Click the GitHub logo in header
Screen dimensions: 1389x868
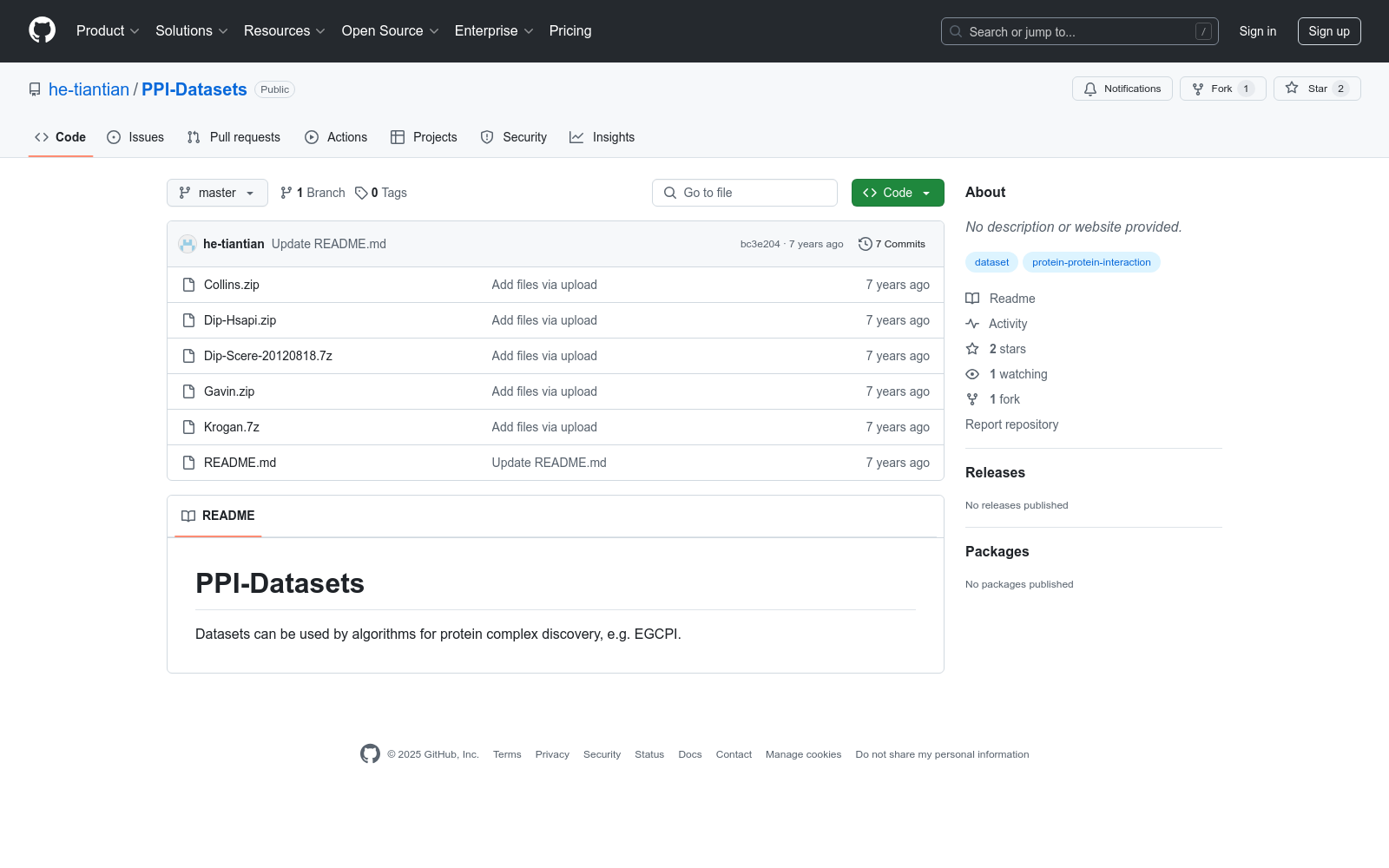pyautogui.click(x=42, y=30)
